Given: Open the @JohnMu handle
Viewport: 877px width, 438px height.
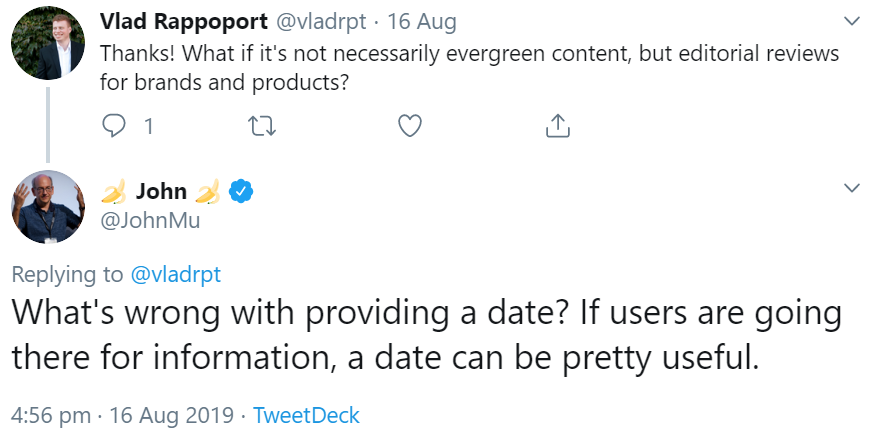Looking at the screenshot, I should tap(150, 220).
